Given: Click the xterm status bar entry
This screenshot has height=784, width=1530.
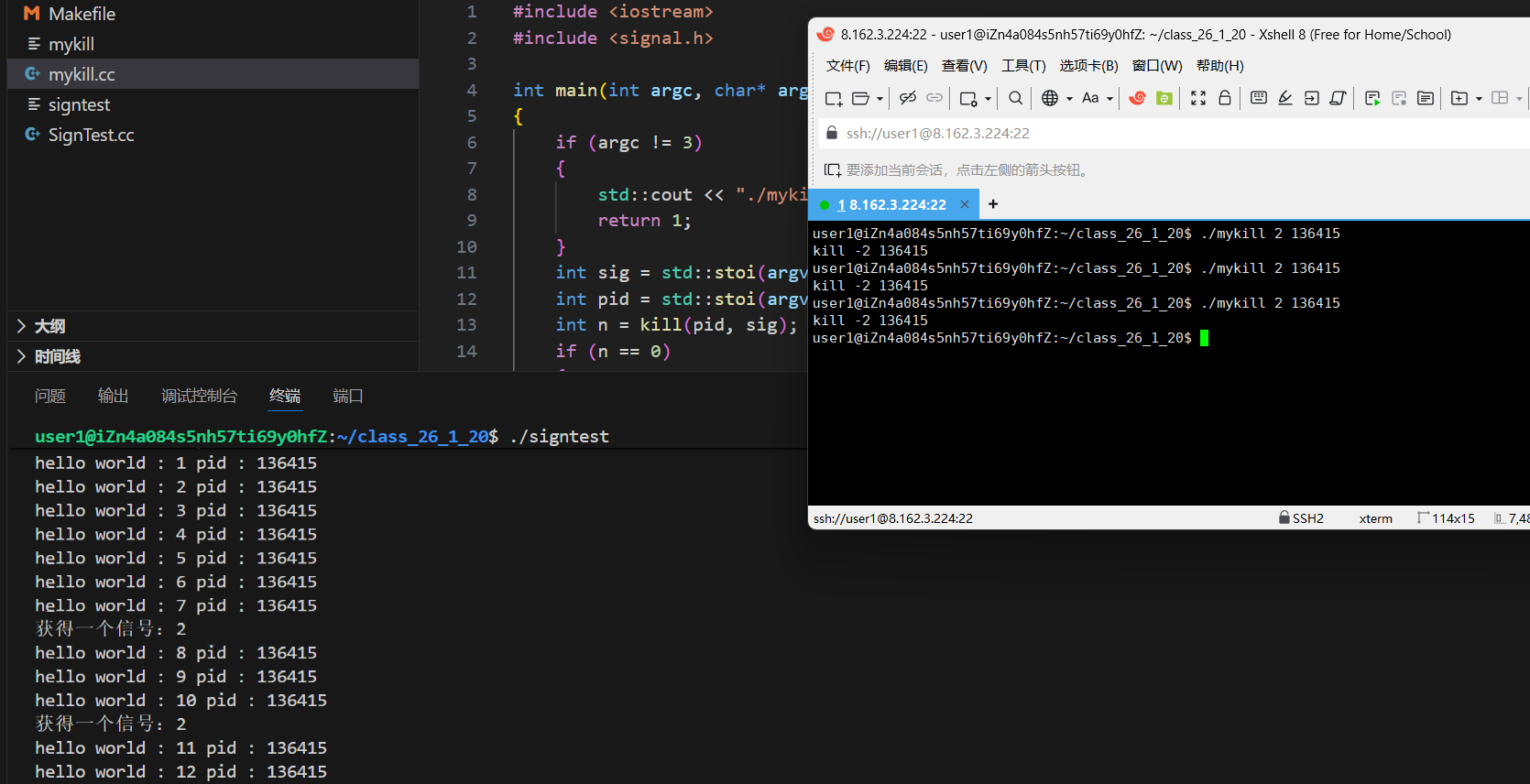Looking at the screenshot, I should (x=1375, y=518).
